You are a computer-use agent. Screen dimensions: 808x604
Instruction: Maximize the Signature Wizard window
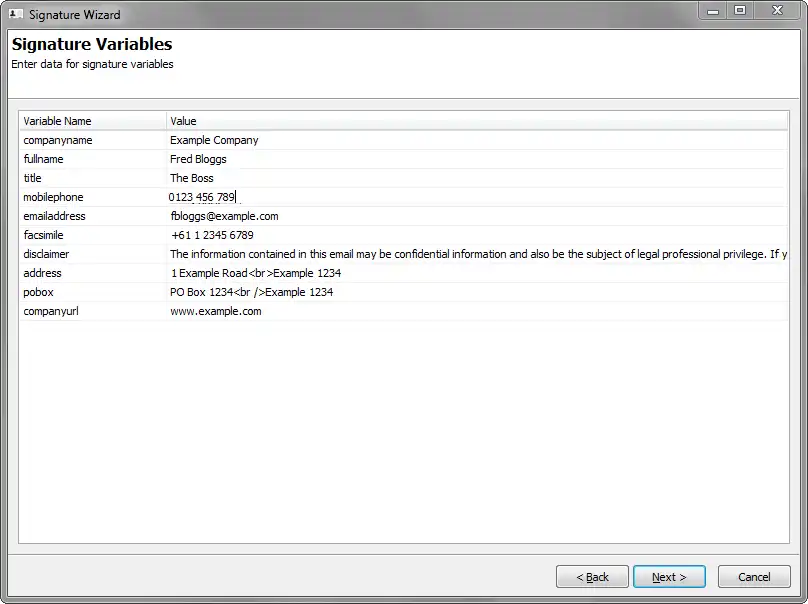(740, 11)
